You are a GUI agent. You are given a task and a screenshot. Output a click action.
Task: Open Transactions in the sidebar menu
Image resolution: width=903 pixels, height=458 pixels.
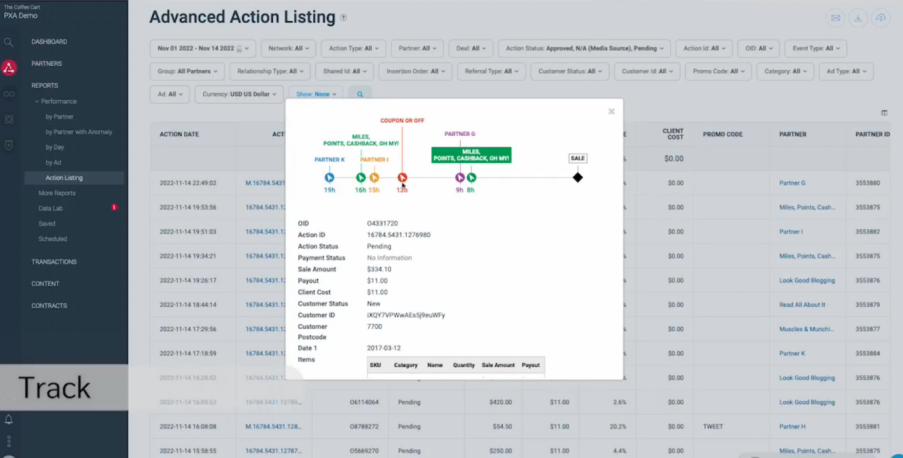54,262
